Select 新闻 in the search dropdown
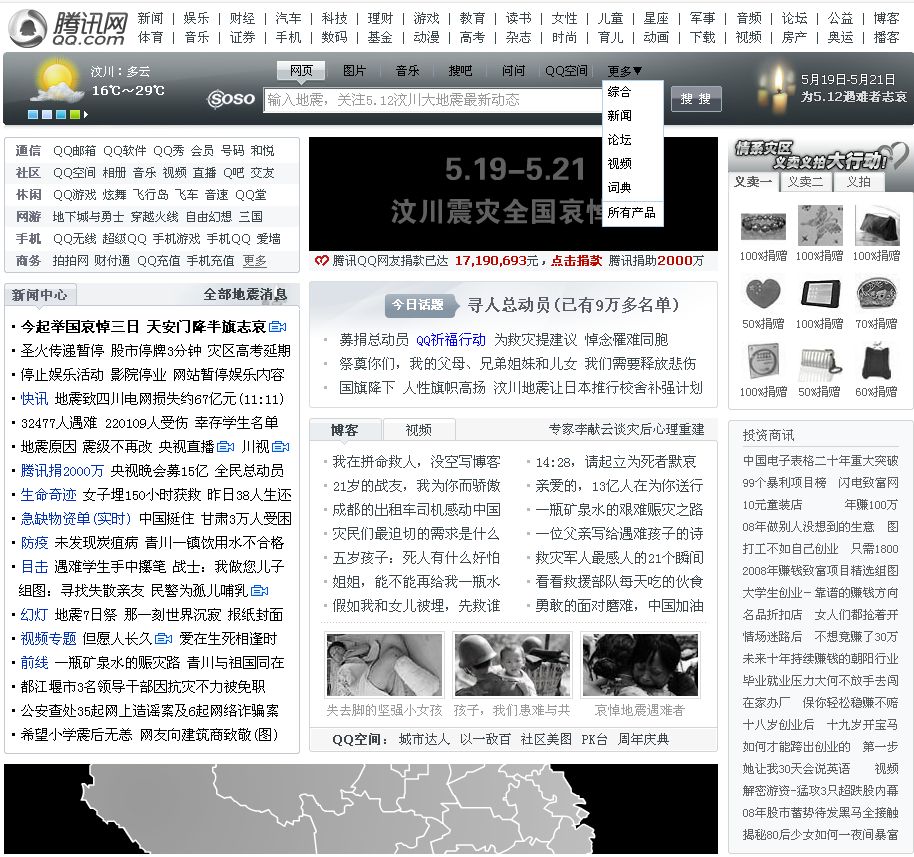The width and height of the screenshot is (914, 857). [619, 115]
